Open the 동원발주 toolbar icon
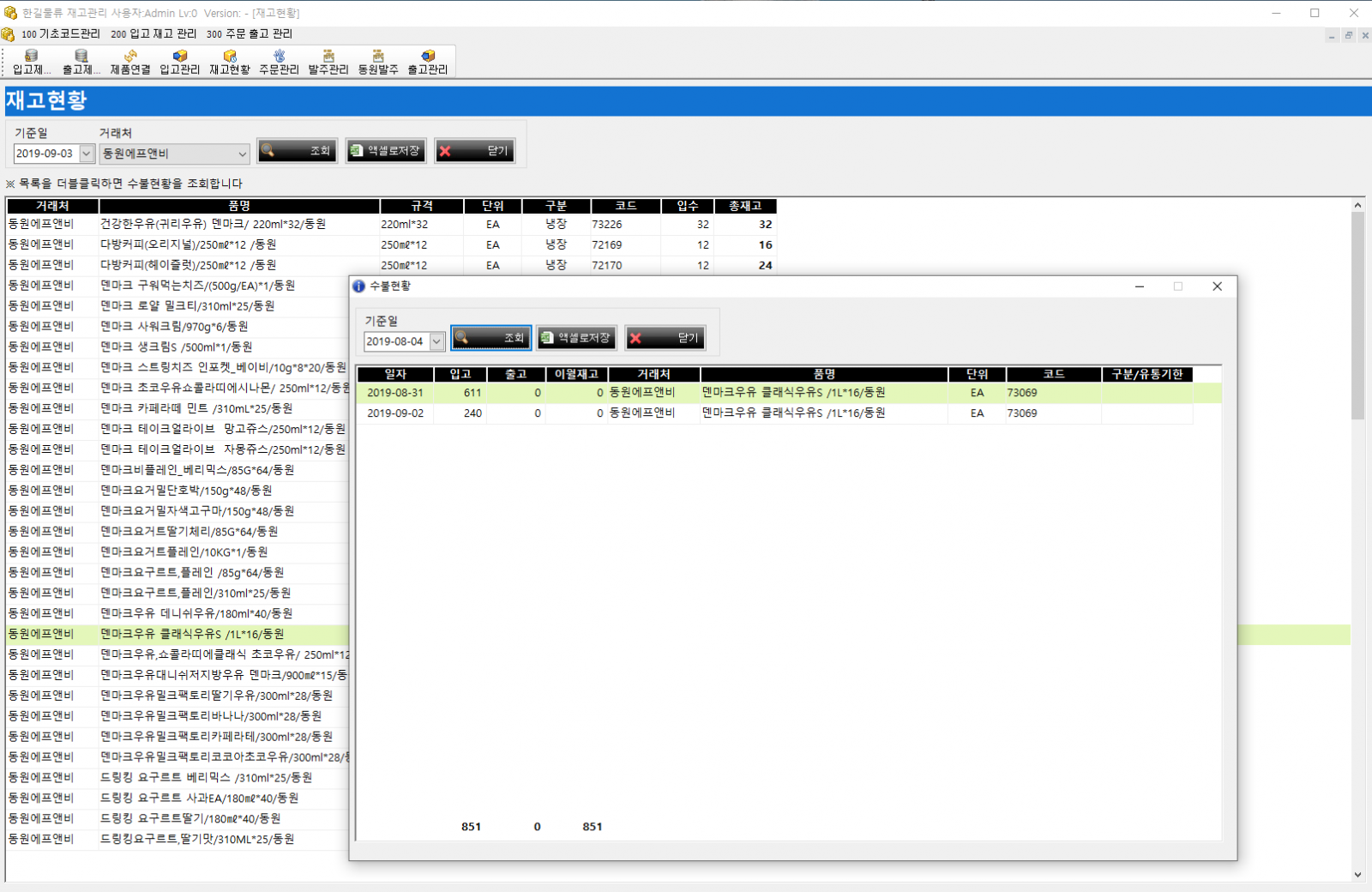 (x=378, y=62)
